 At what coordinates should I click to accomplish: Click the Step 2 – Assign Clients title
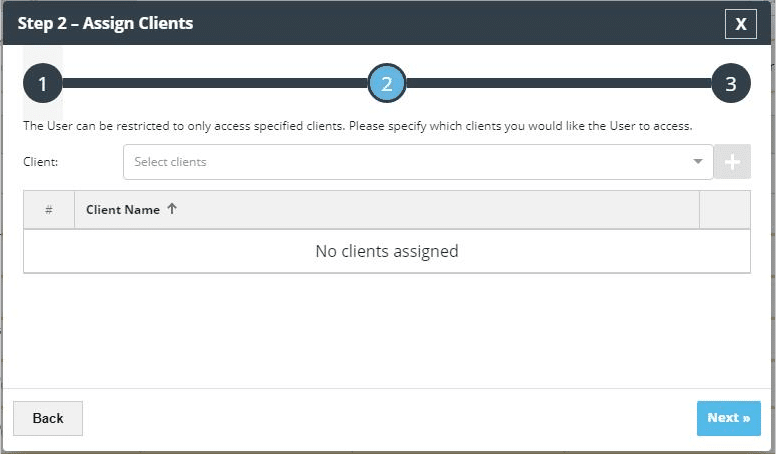tap(105, 23)
